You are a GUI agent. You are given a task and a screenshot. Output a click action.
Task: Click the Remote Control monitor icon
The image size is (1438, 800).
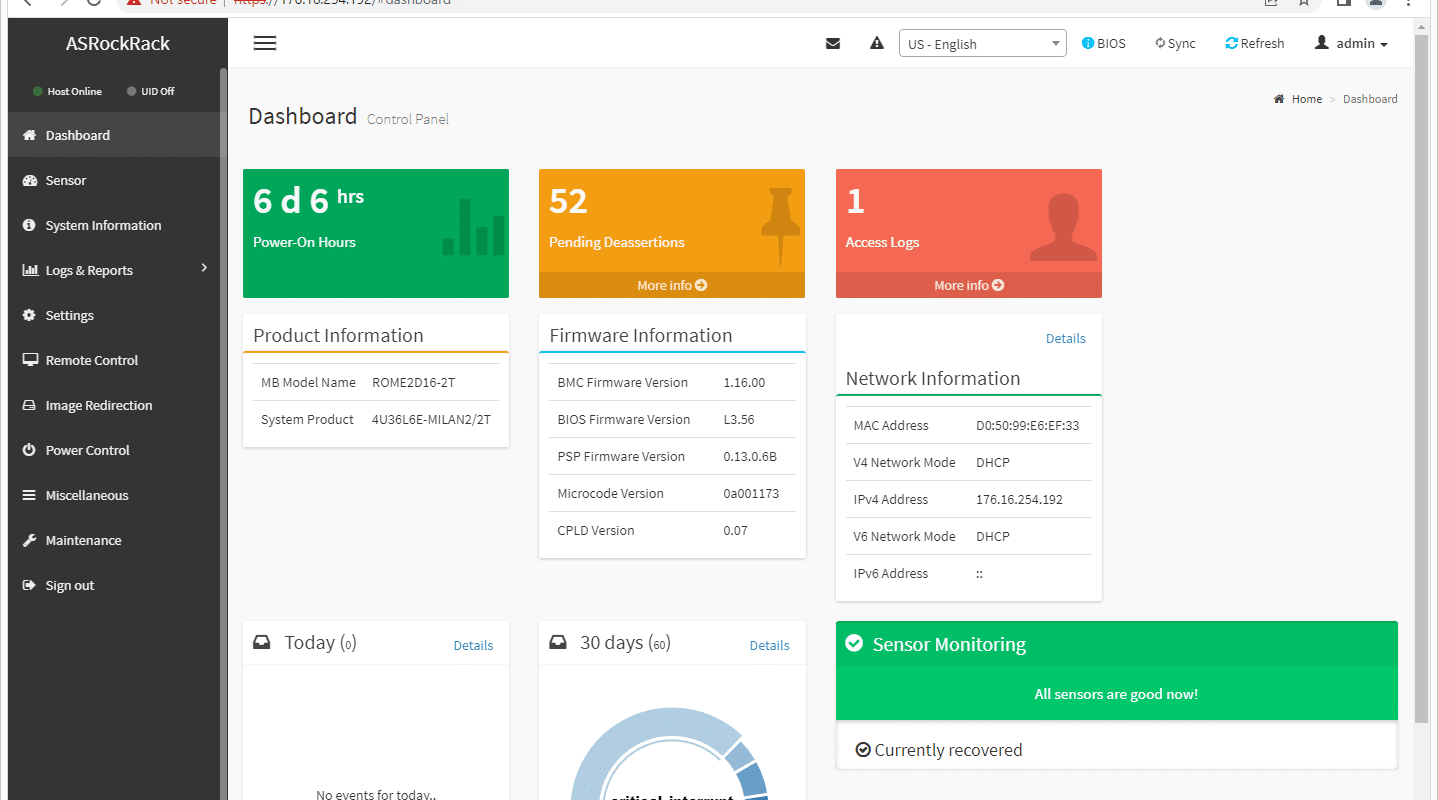click(x=29, y=360)
